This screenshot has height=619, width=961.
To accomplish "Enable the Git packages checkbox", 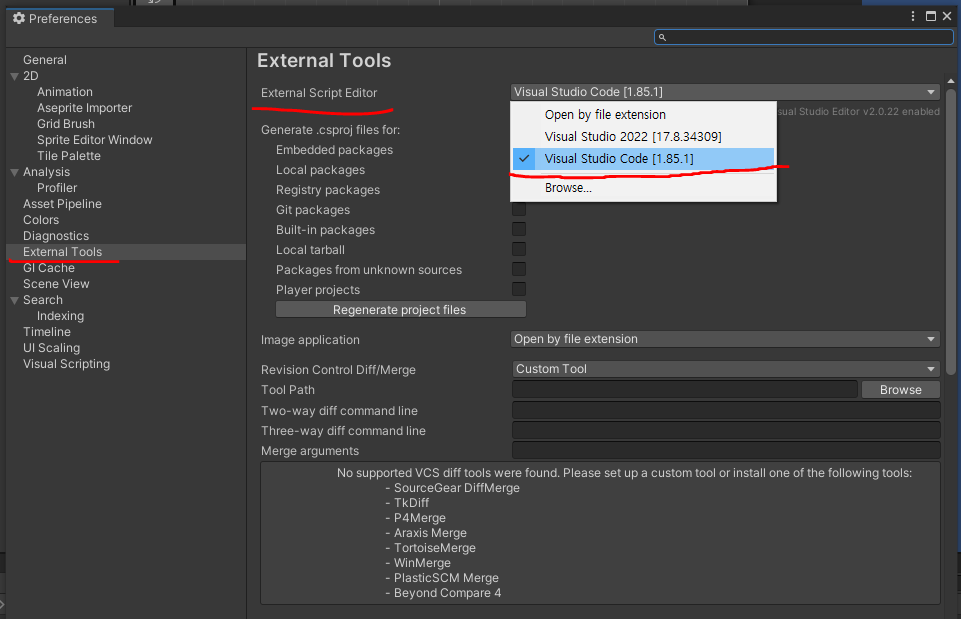I will [519, 210].
